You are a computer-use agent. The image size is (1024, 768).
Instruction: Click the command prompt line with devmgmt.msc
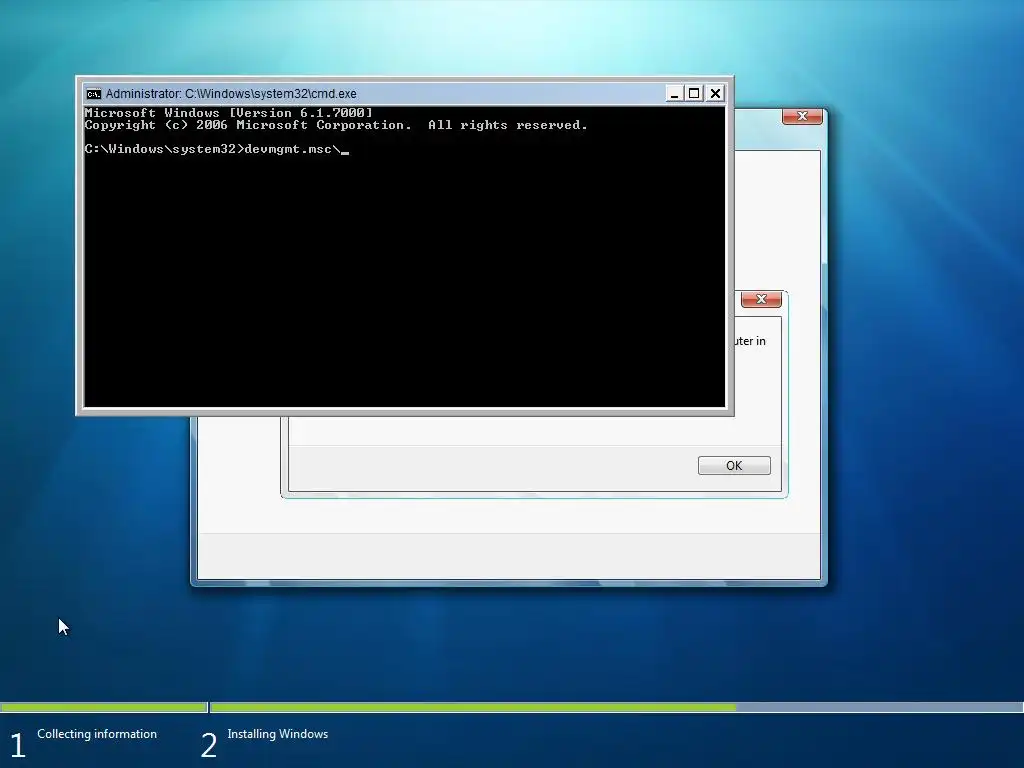tap(217, 149)
